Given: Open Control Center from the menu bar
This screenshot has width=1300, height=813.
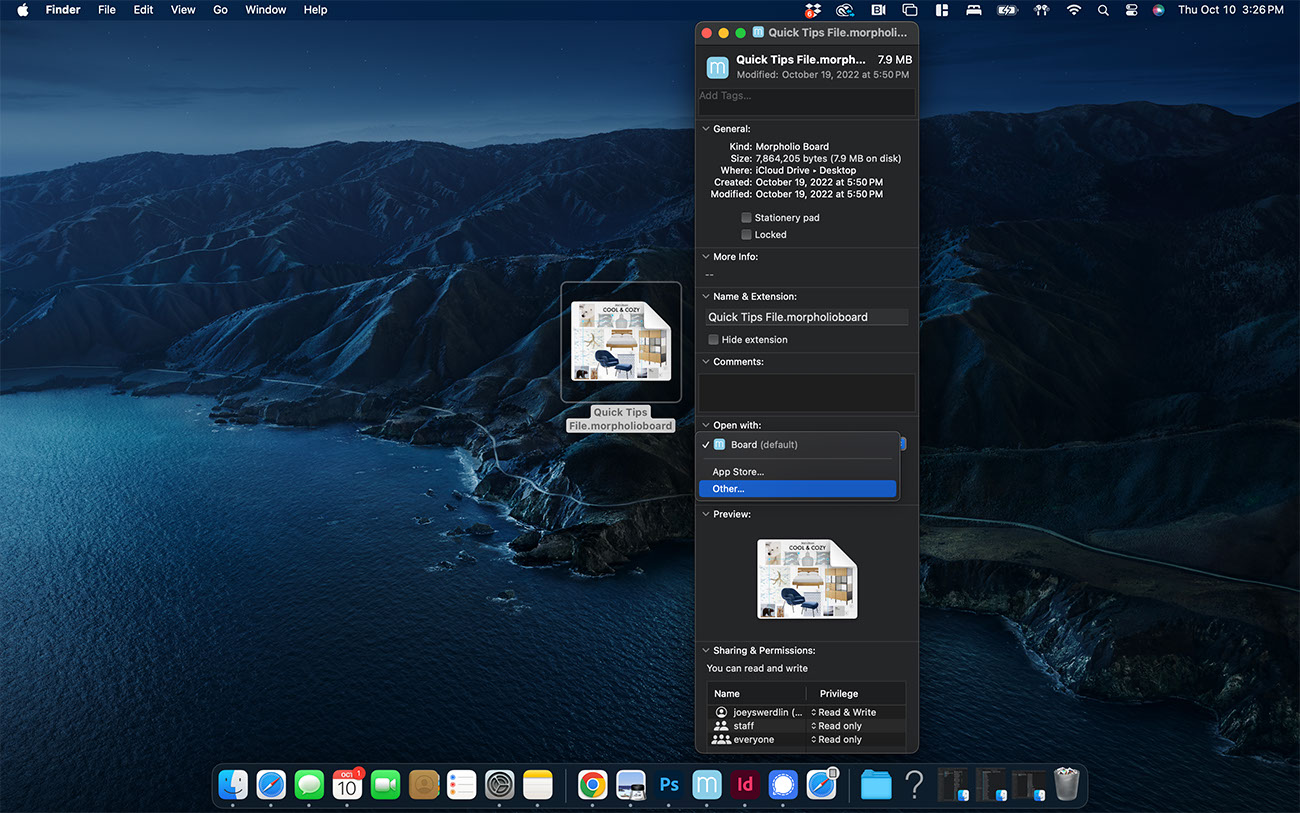Looking at the screenshot, I should click(1131, 10).
